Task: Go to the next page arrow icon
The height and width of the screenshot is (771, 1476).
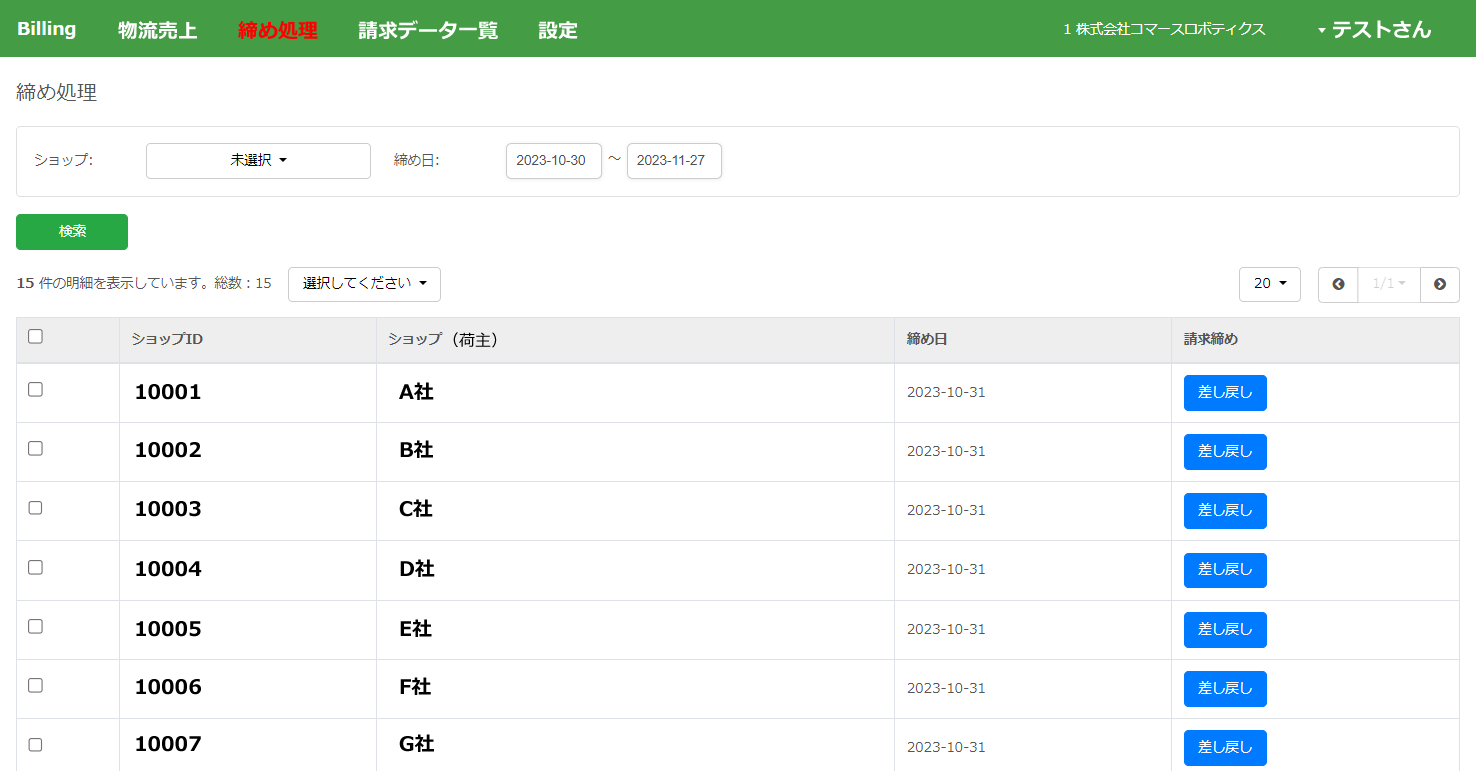Action: coord(1439,284)
